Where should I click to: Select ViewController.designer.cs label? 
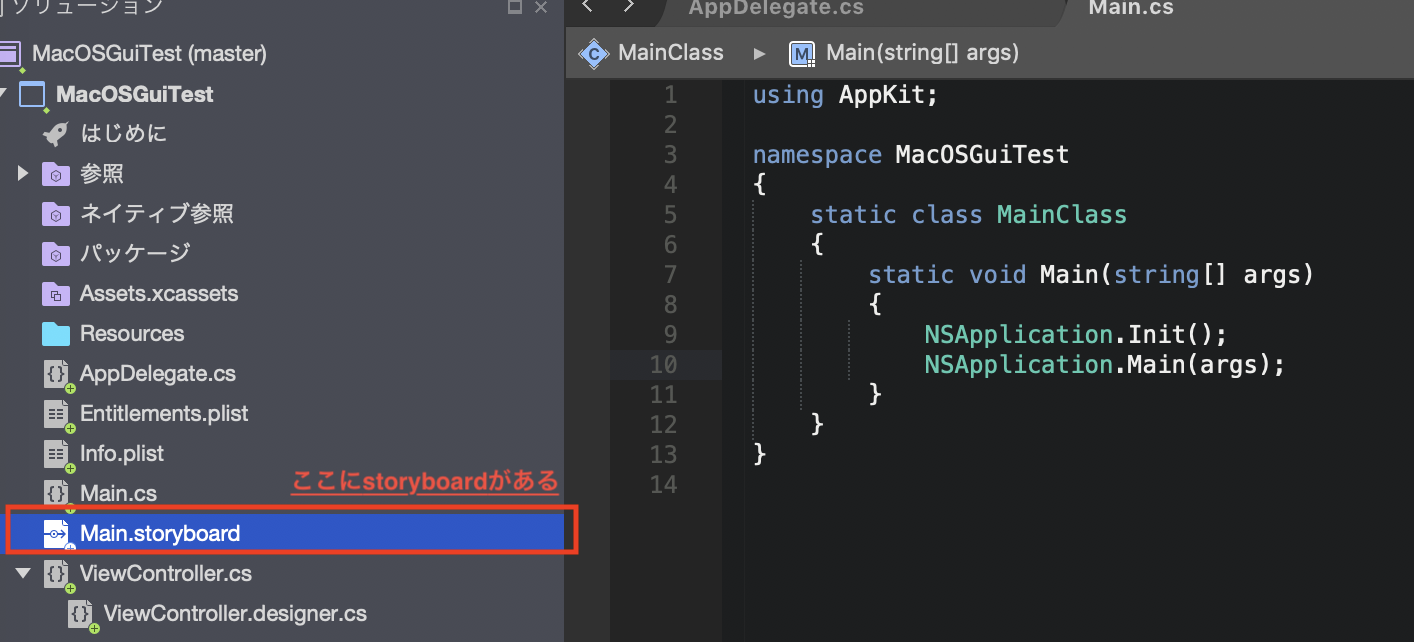click(235, 614)
